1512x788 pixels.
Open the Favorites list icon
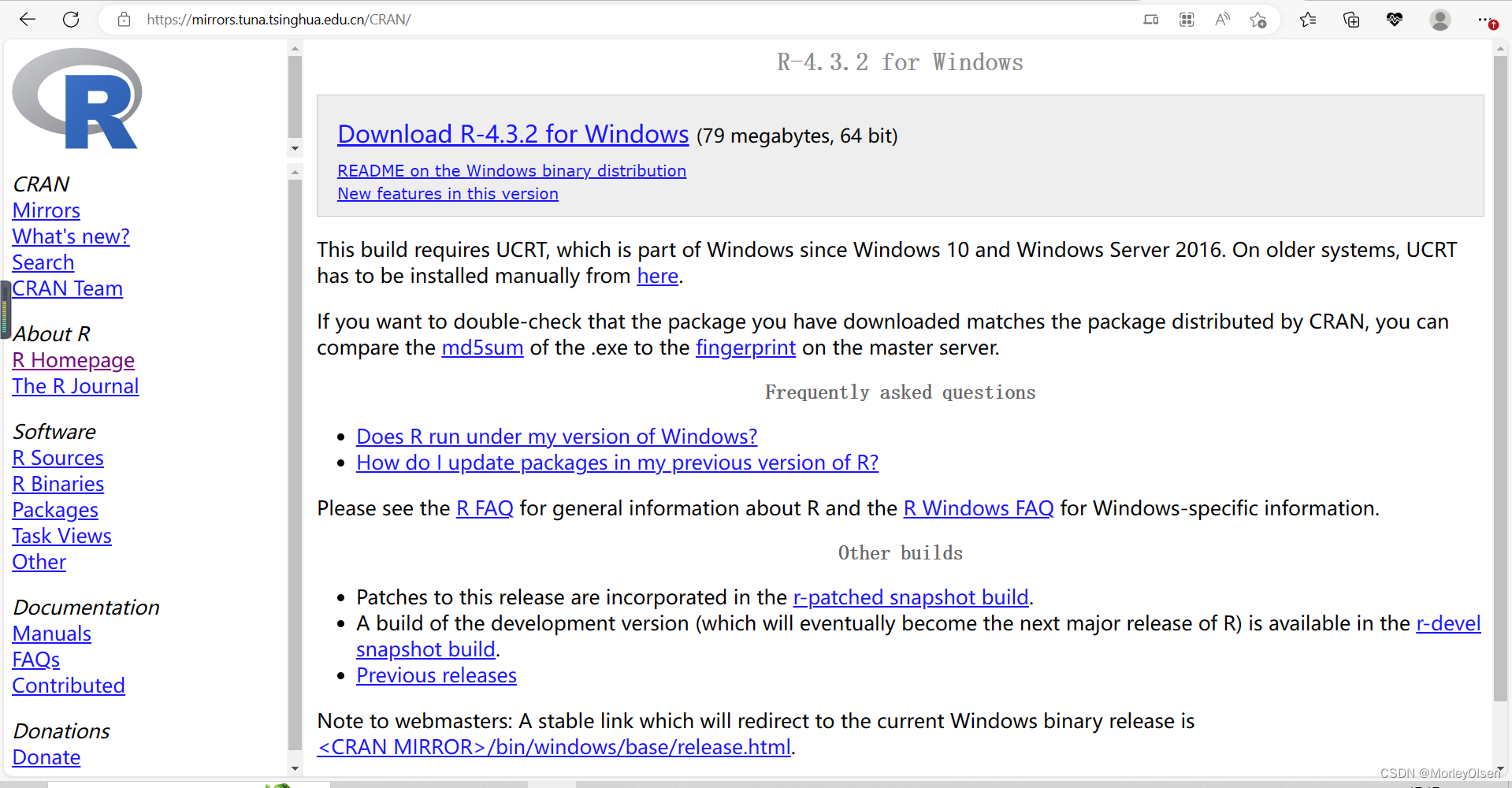[x=1308, y=20]
